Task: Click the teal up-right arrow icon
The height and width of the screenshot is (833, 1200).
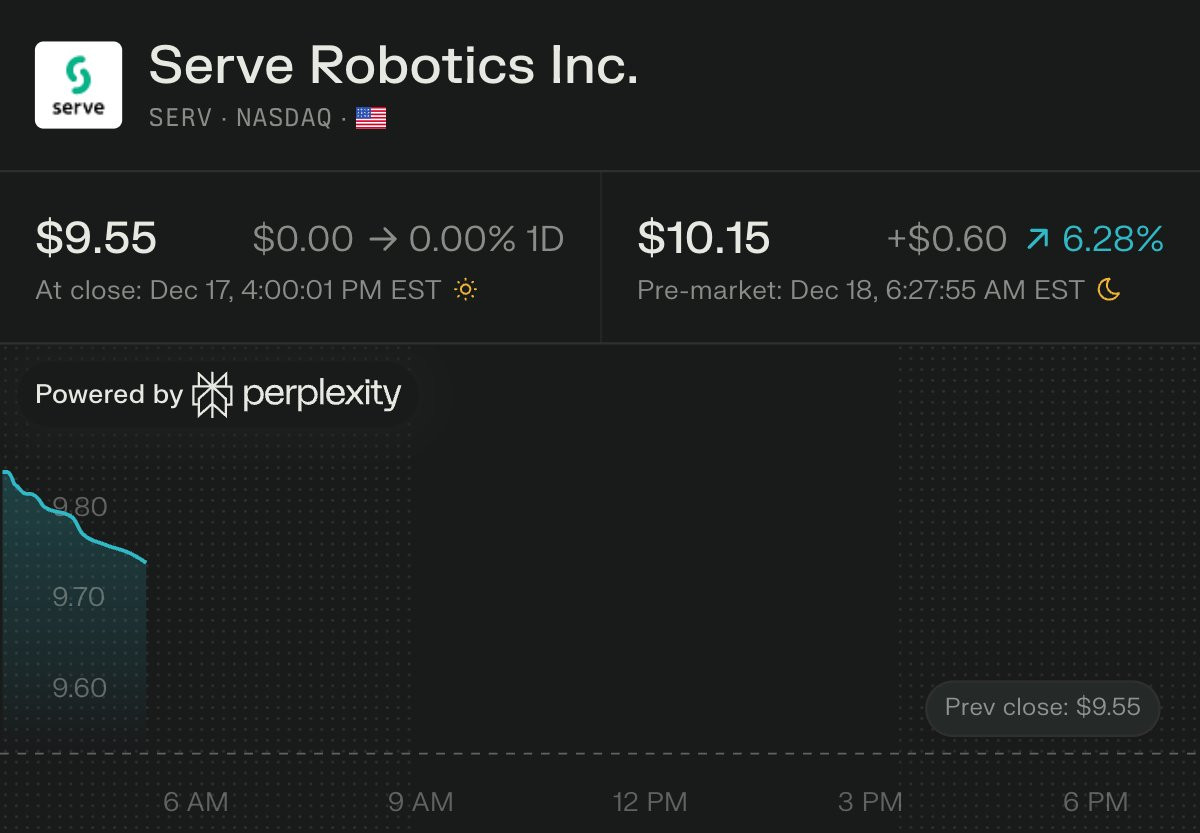Action: click(1038, 239)
